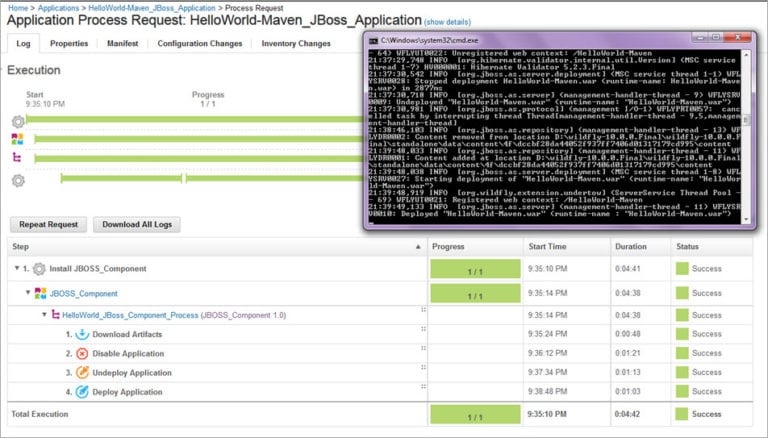Click gear icon beside Install JBOSS_Component step
This screenshot has height=438, width=768.
(x=39, y=269)
